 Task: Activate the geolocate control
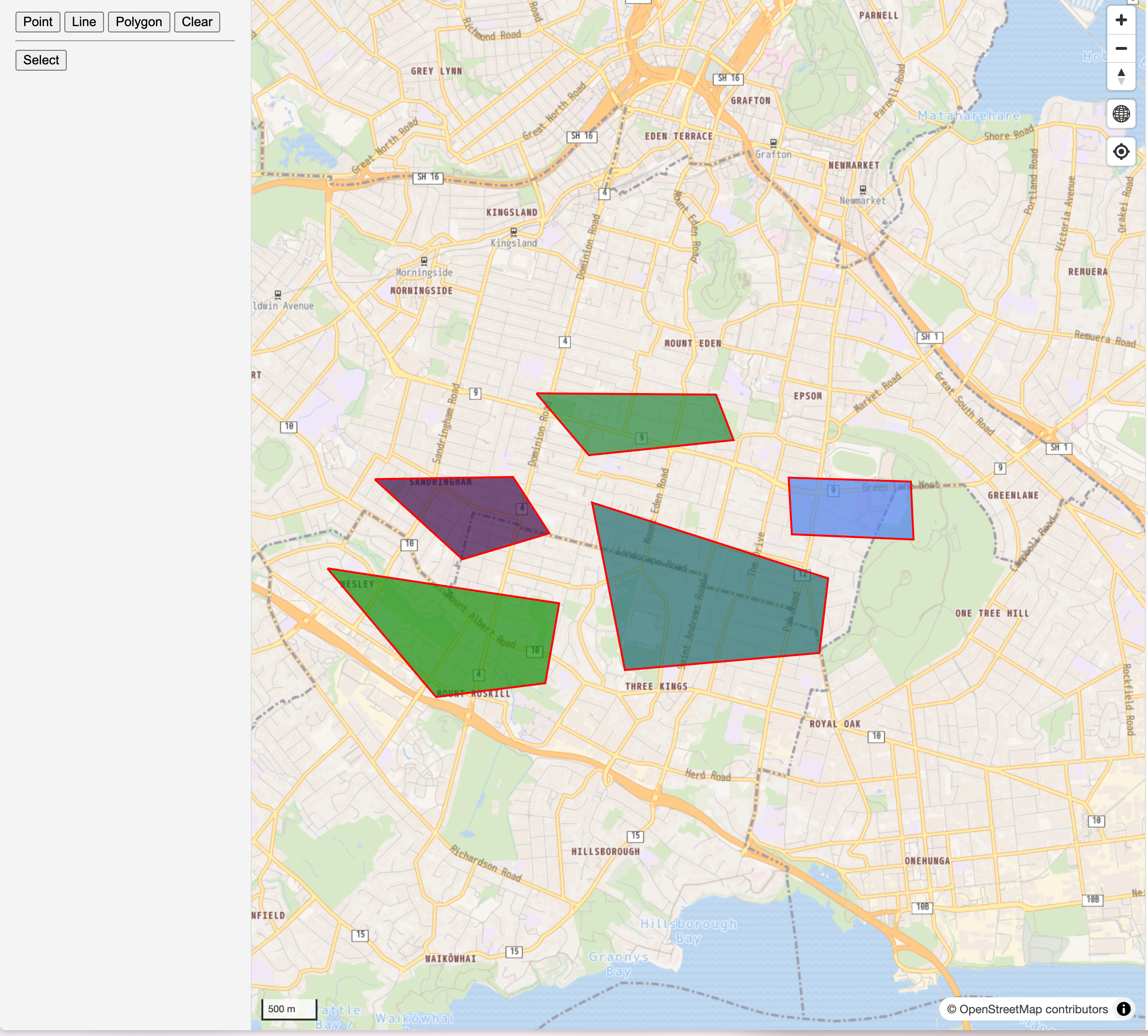(x=1121, y=151)
